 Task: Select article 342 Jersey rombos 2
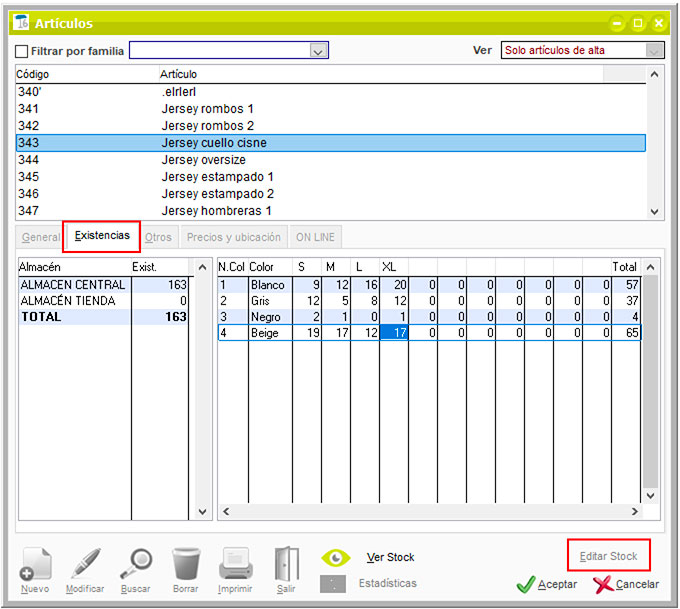[x=331, y=126]
